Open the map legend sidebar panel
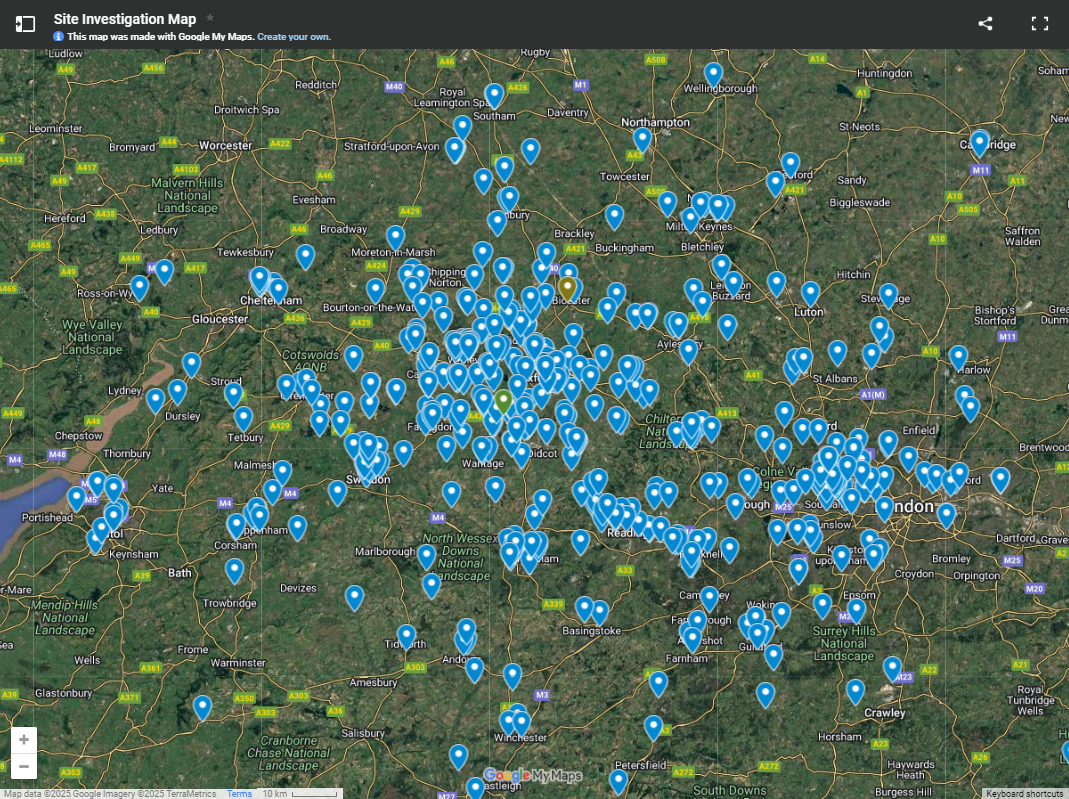The image size is (1069, 799). click(25, 24)
